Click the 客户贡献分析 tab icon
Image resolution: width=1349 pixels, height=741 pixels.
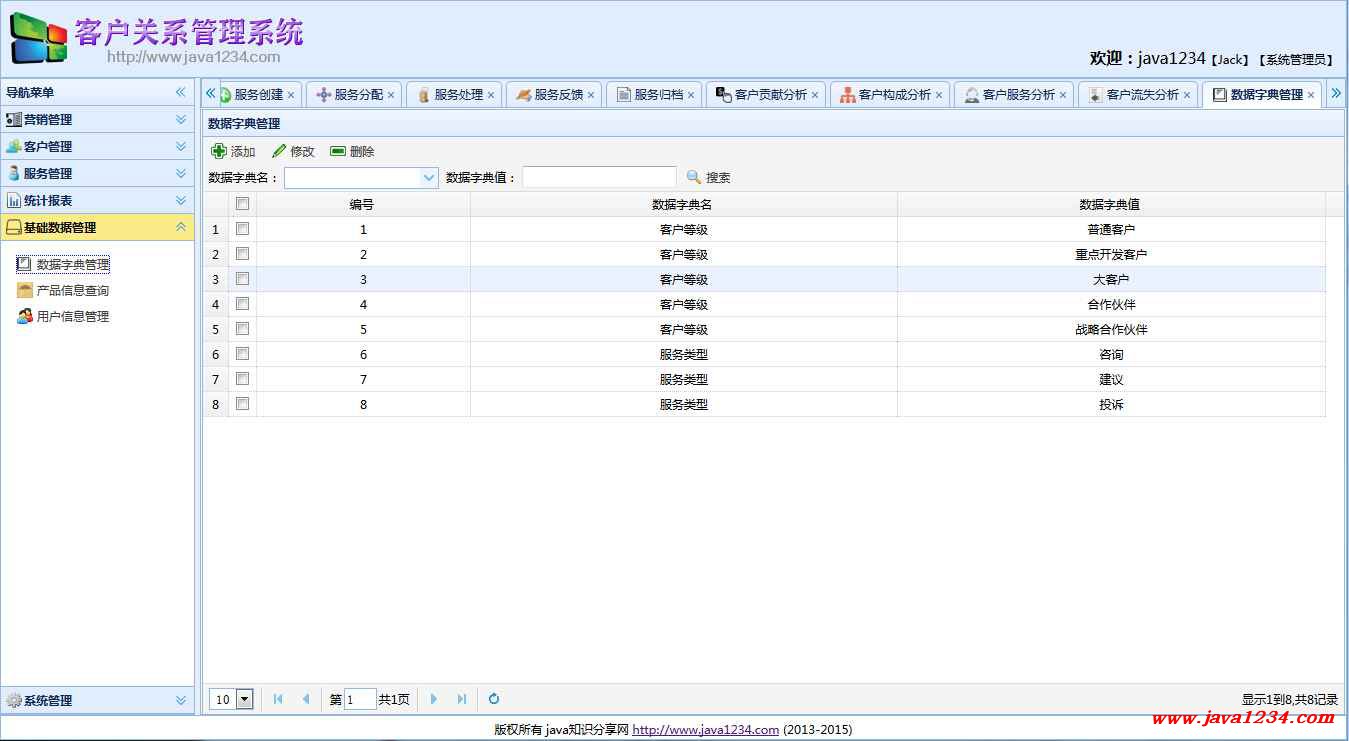[x=723, y=95]
